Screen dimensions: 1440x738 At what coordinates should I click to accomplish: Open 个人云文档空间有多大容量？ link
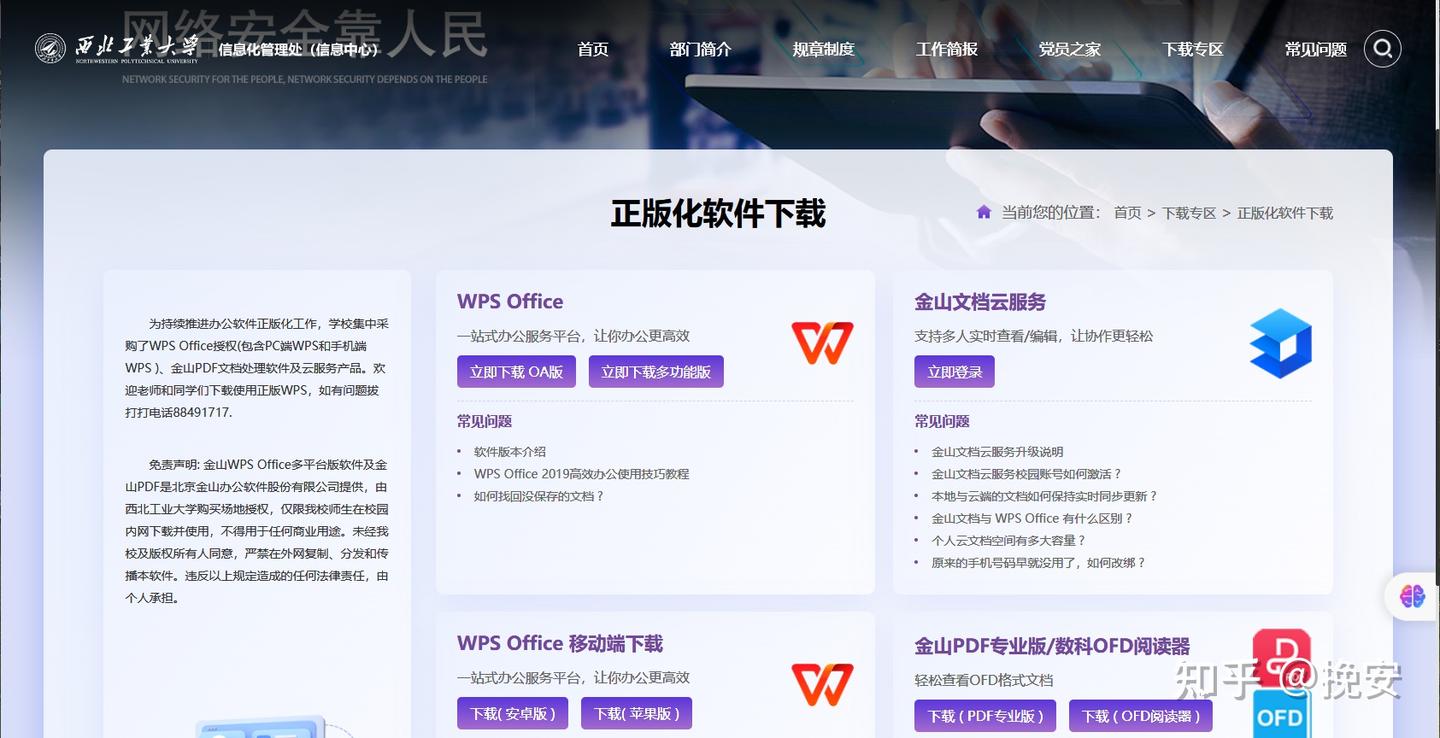pyautogui.click(x=1008, y=540)
